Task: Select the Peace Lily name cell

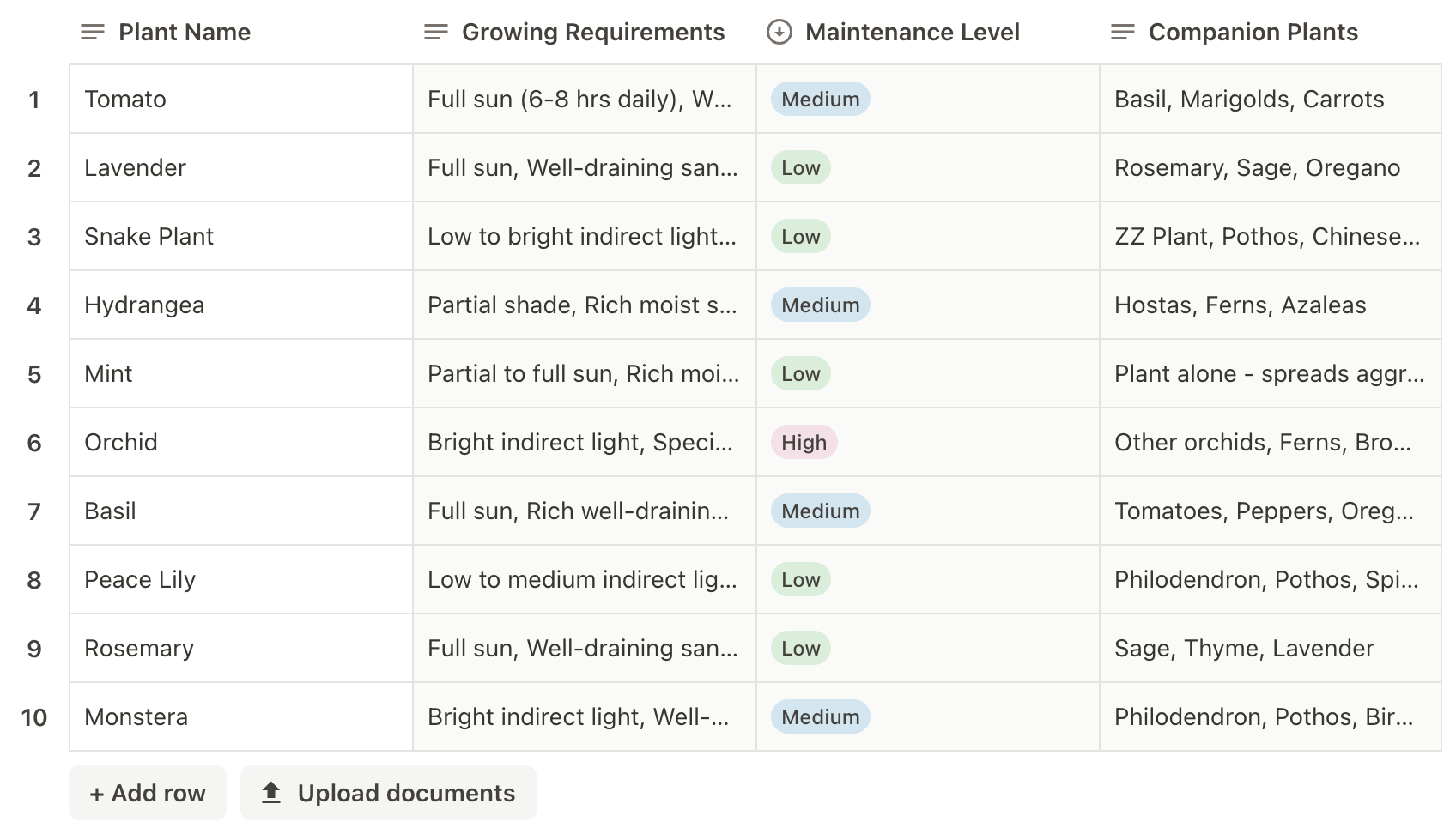Action: [241, 579]
